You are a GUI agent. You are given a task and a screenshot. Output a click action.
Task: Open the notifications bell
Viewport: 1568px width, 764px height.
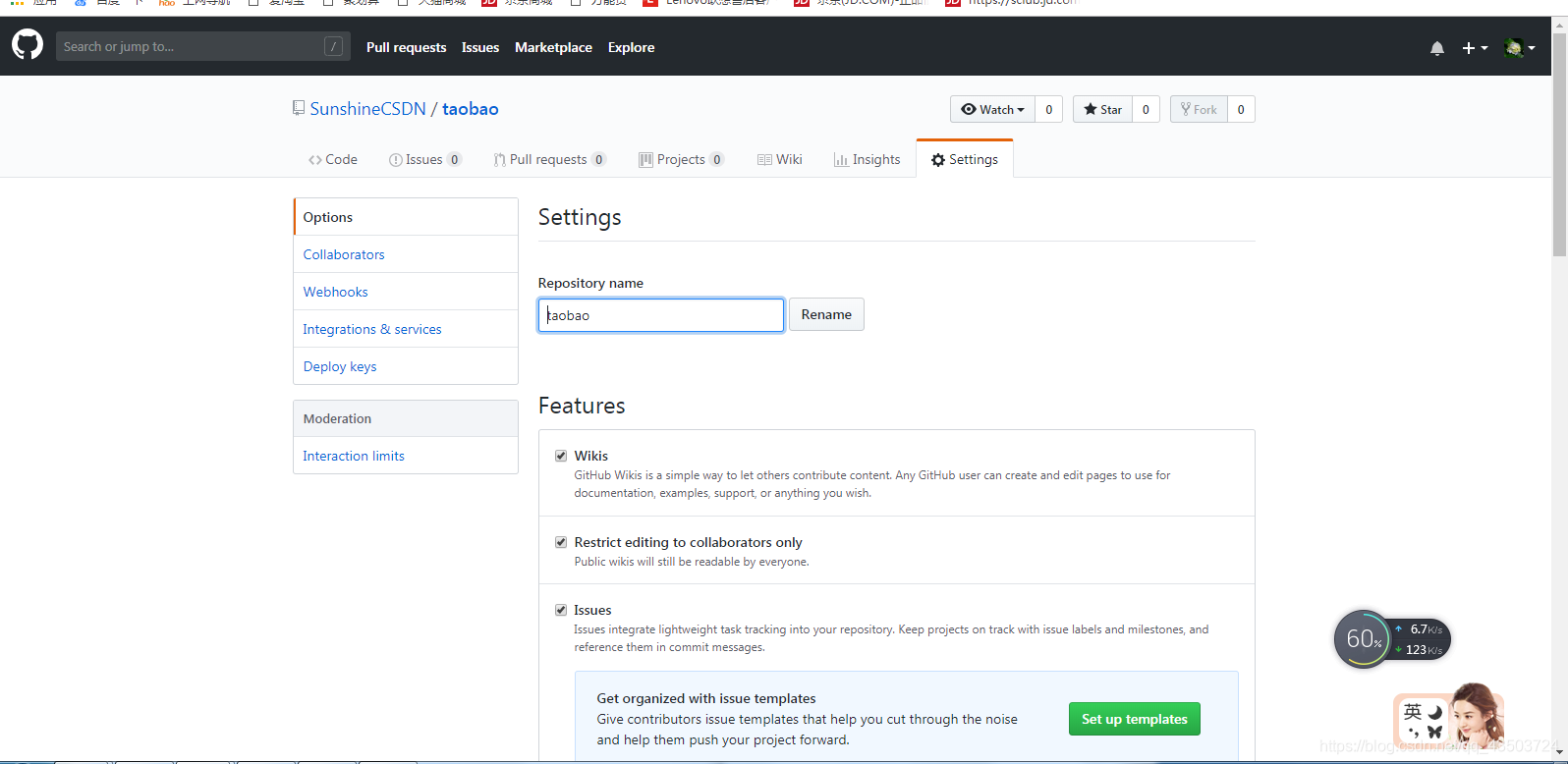(x=1437, y=48)
